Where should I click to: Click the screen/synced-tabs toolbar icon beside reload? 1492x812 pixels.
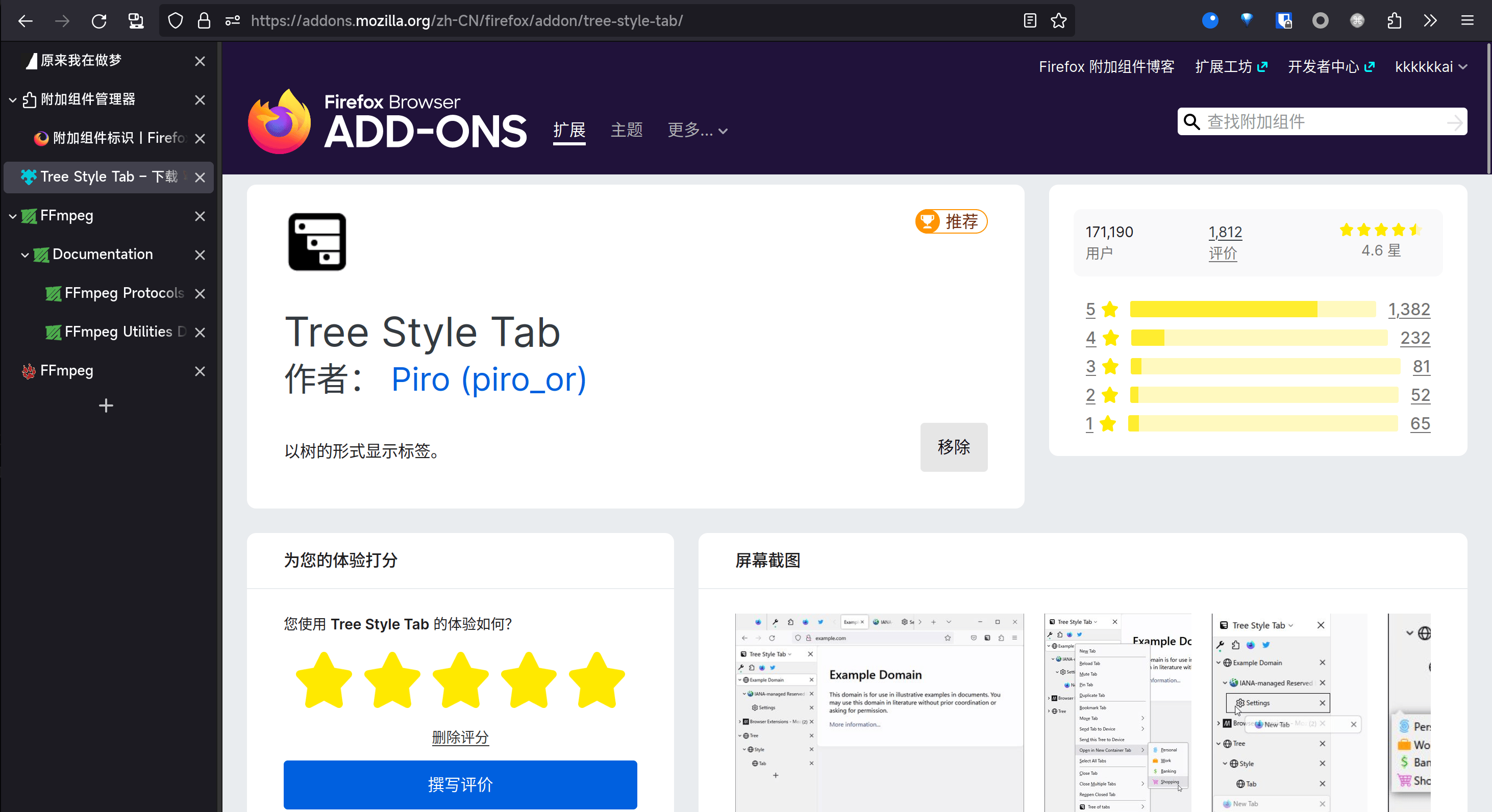pyautogui.click(x=136, y=21)
